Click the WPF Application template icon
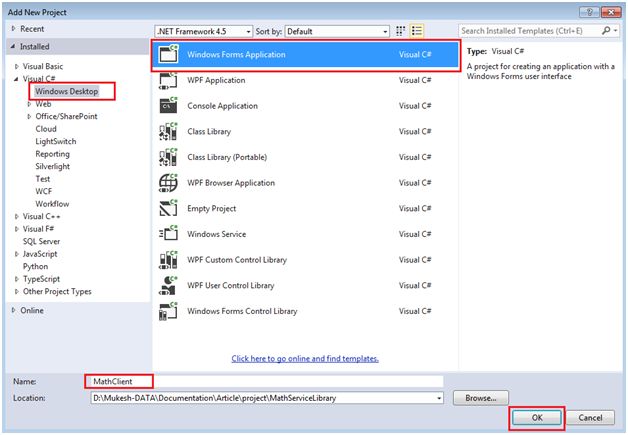 click(x=168, y=80)
